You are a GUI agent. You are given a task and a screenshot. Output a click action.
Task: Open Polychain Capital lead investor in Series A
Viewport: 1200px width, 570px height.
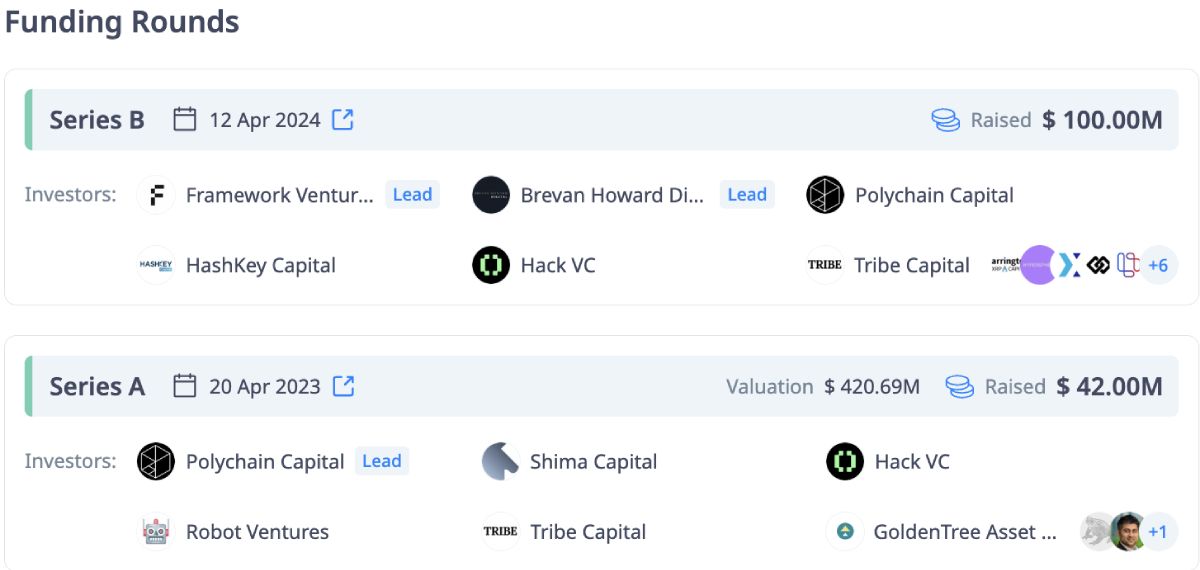click(265, 462)
